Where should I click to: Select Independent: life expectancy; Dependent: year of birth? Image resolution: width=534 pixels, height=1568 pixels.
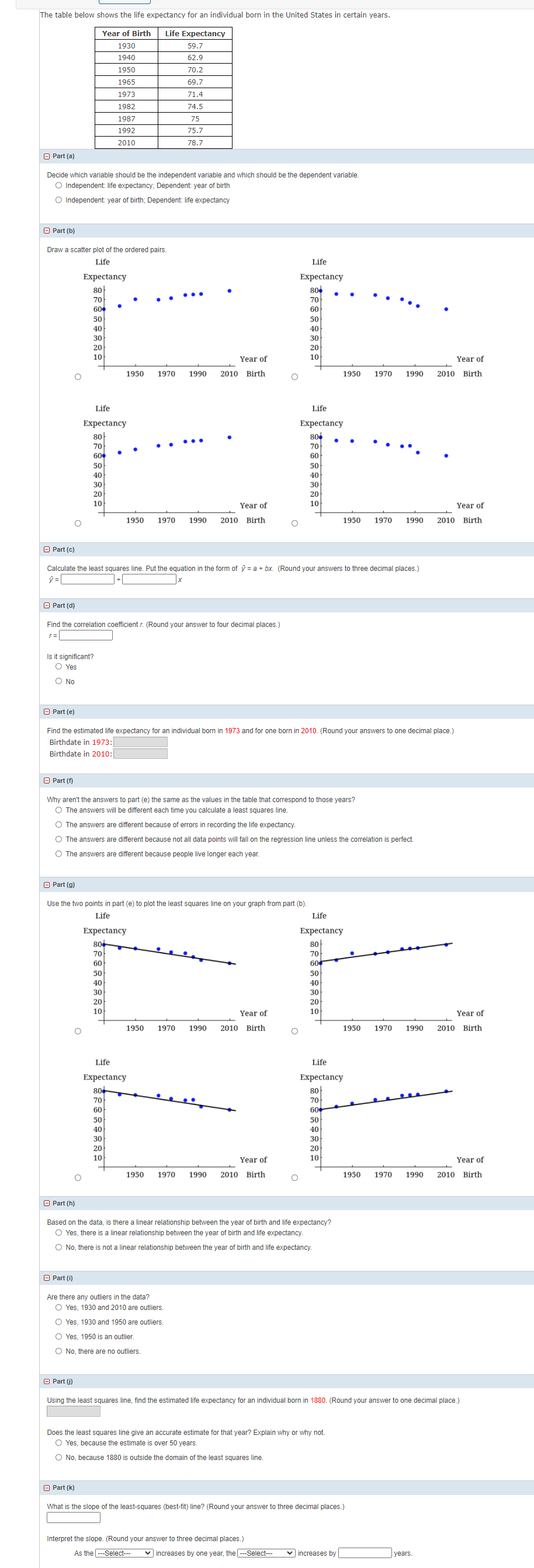[58, 186]
